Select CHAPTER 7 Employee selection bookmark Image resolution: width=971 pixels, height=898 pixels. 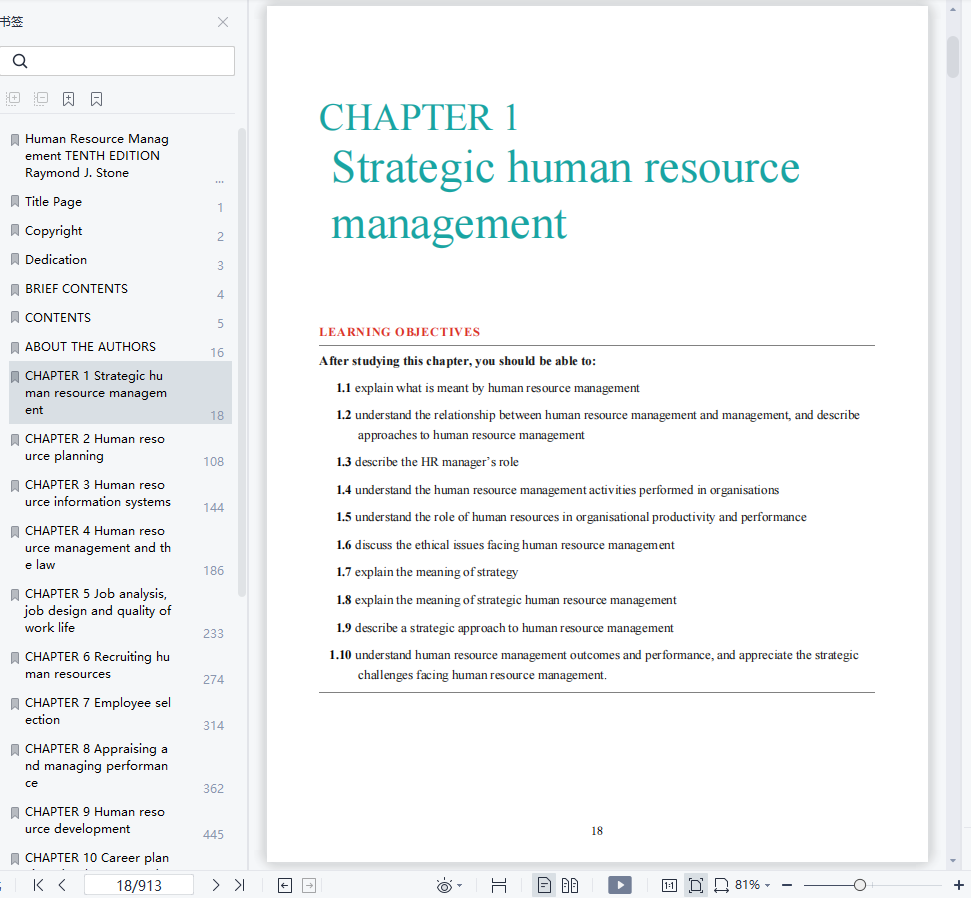pyautogui.click(x=98, y=711)
